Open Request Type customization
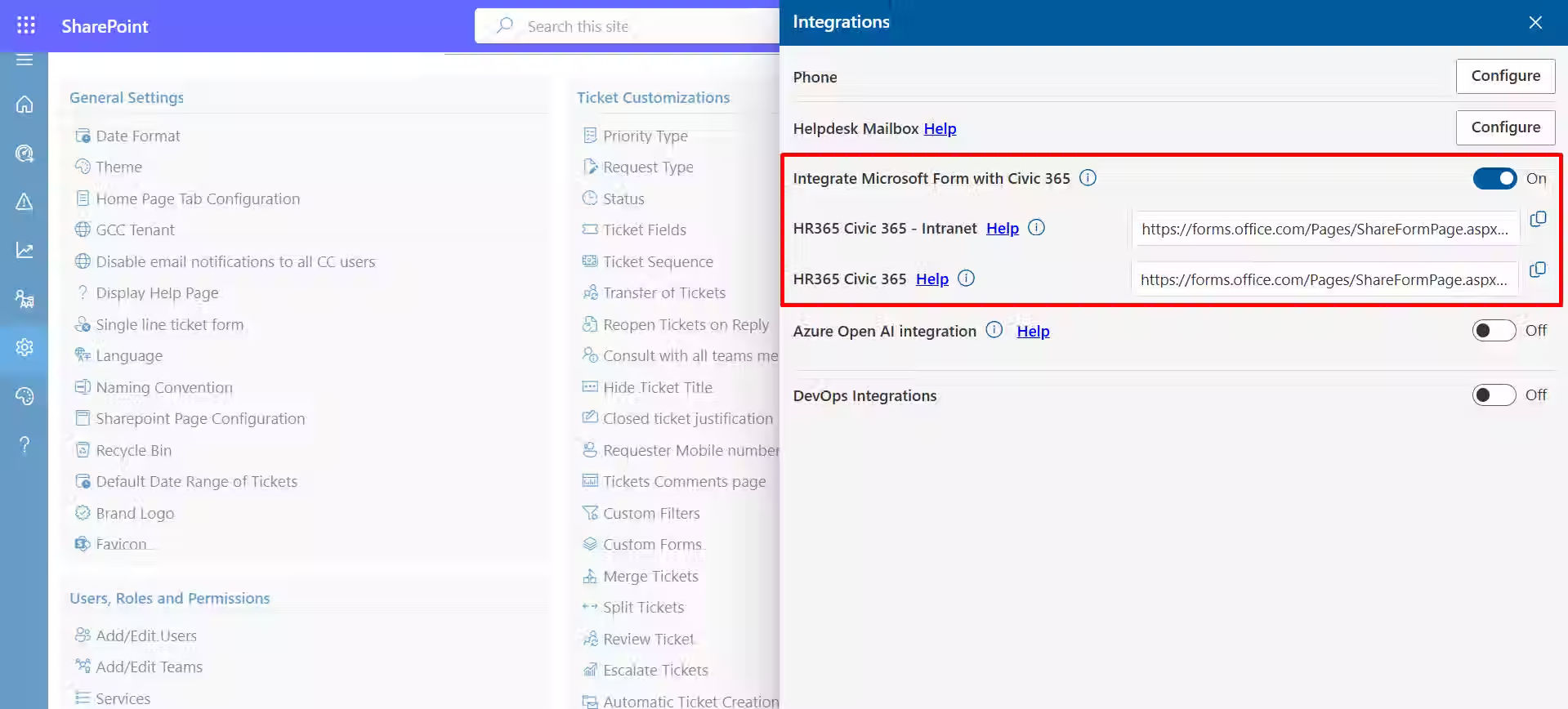The image size is (1568, 709). [648, 167]
